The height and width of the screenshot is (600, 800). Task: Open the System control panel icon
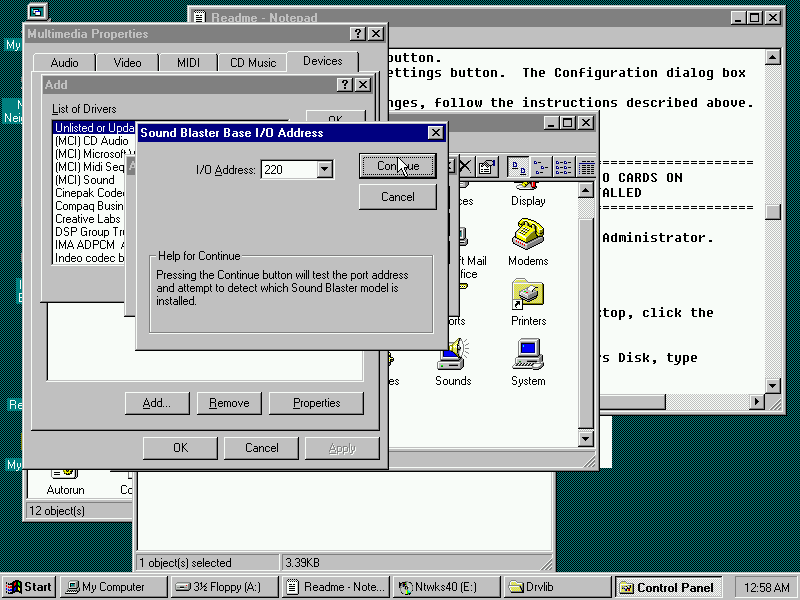coord(528,361)
